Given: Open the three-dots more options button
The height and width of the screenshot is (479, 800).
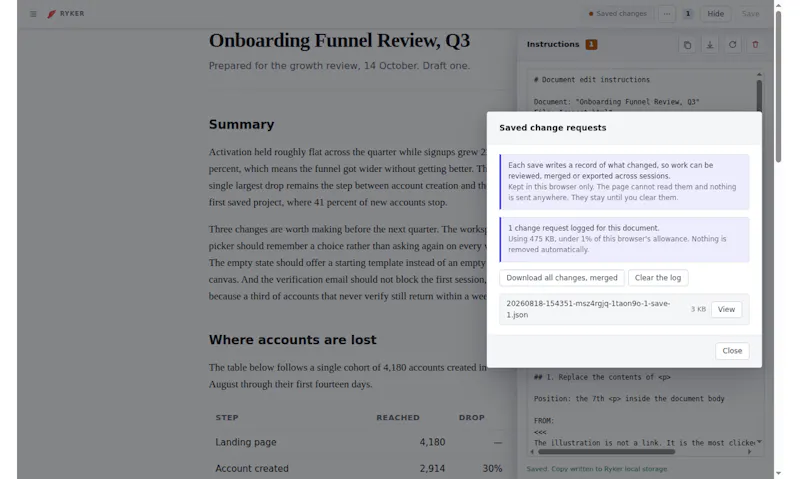Looking at the screenshot, I should click(x=667, y=14).
